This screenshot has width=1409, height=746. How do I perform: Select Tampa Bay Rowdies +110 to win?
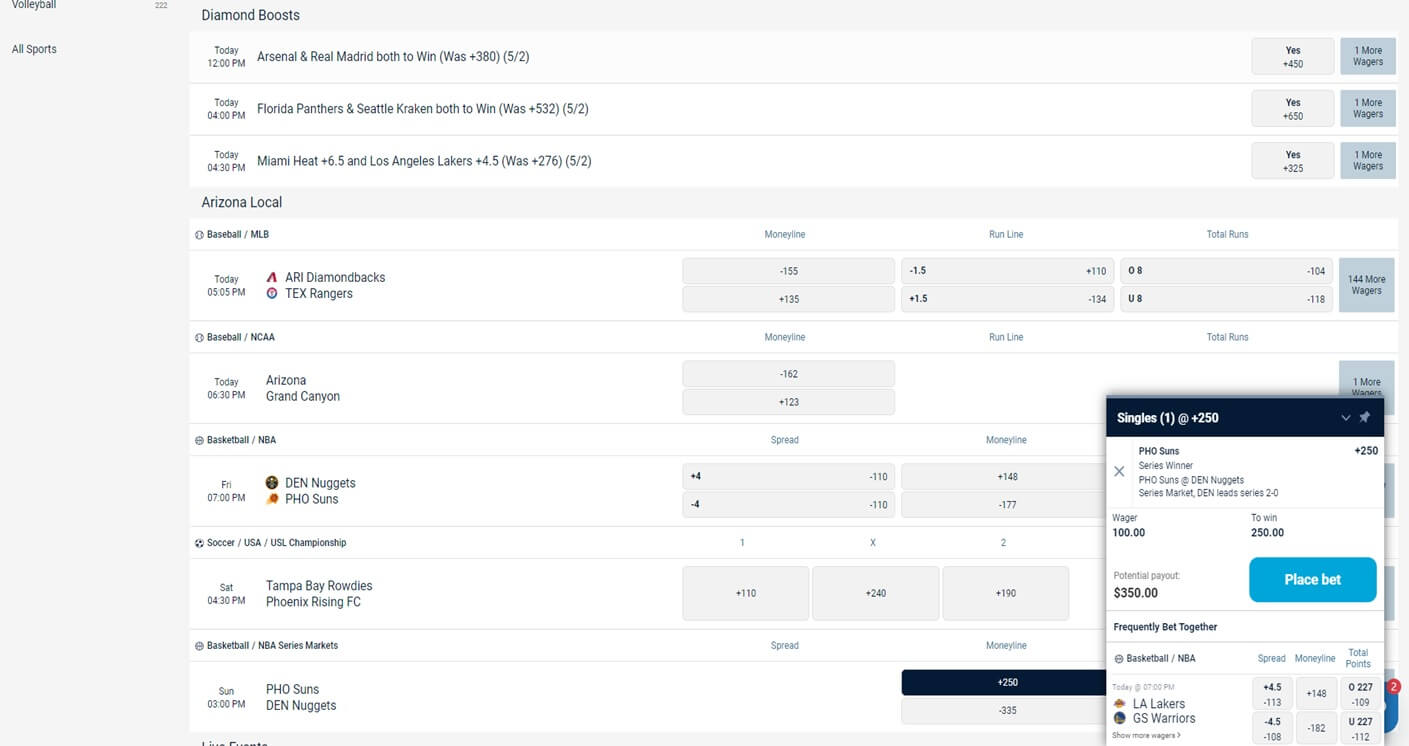point(746,593)
